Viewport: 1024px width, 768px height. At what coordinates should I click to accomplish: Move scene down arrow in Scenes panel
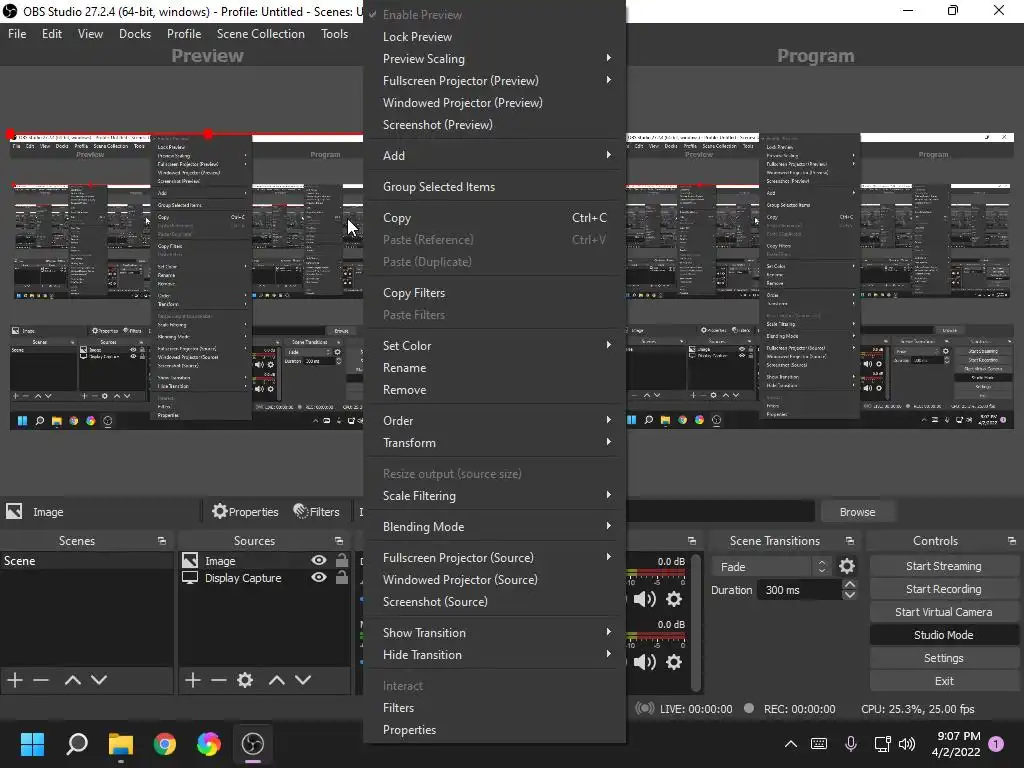click(x=99, y=680)
